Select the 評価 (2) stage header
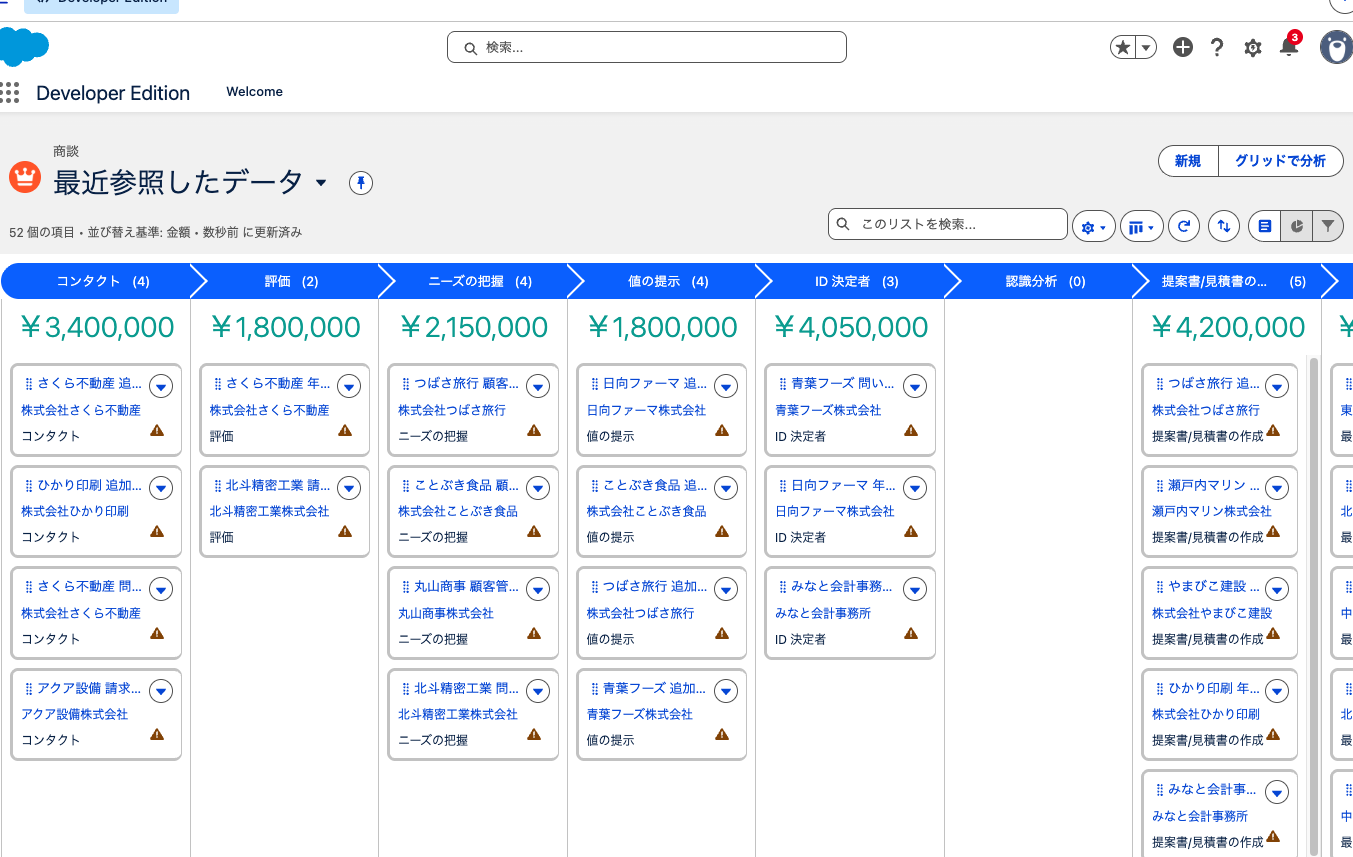This screenshot has height=857, width=1353. [291, 282]
